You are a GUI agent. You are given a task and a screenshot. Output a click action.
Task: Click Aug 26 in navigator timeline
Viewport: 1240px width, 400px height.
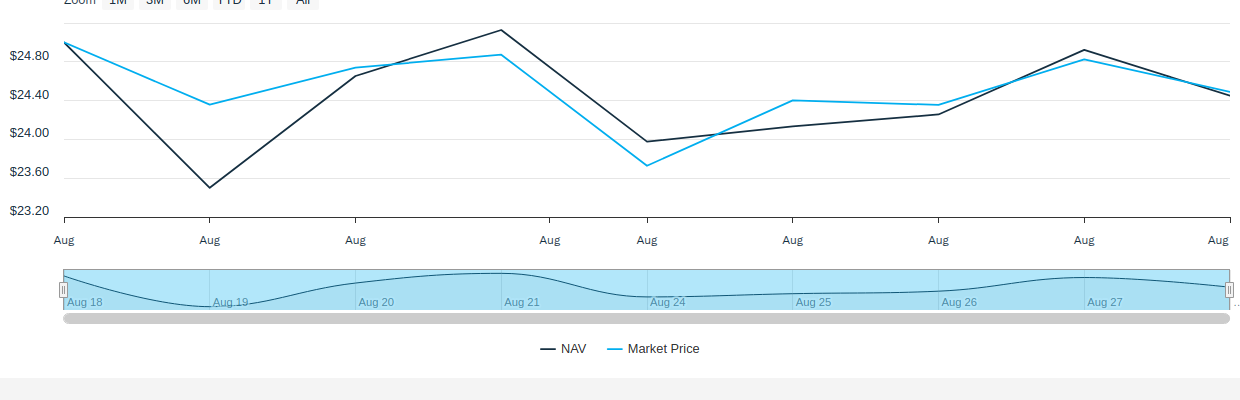[959, 302]
